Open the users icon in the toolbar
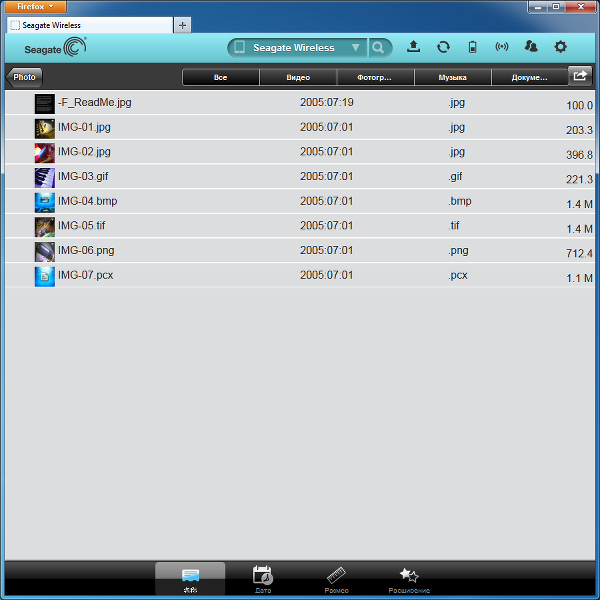 pyautogui.click(x=531, y=47)
